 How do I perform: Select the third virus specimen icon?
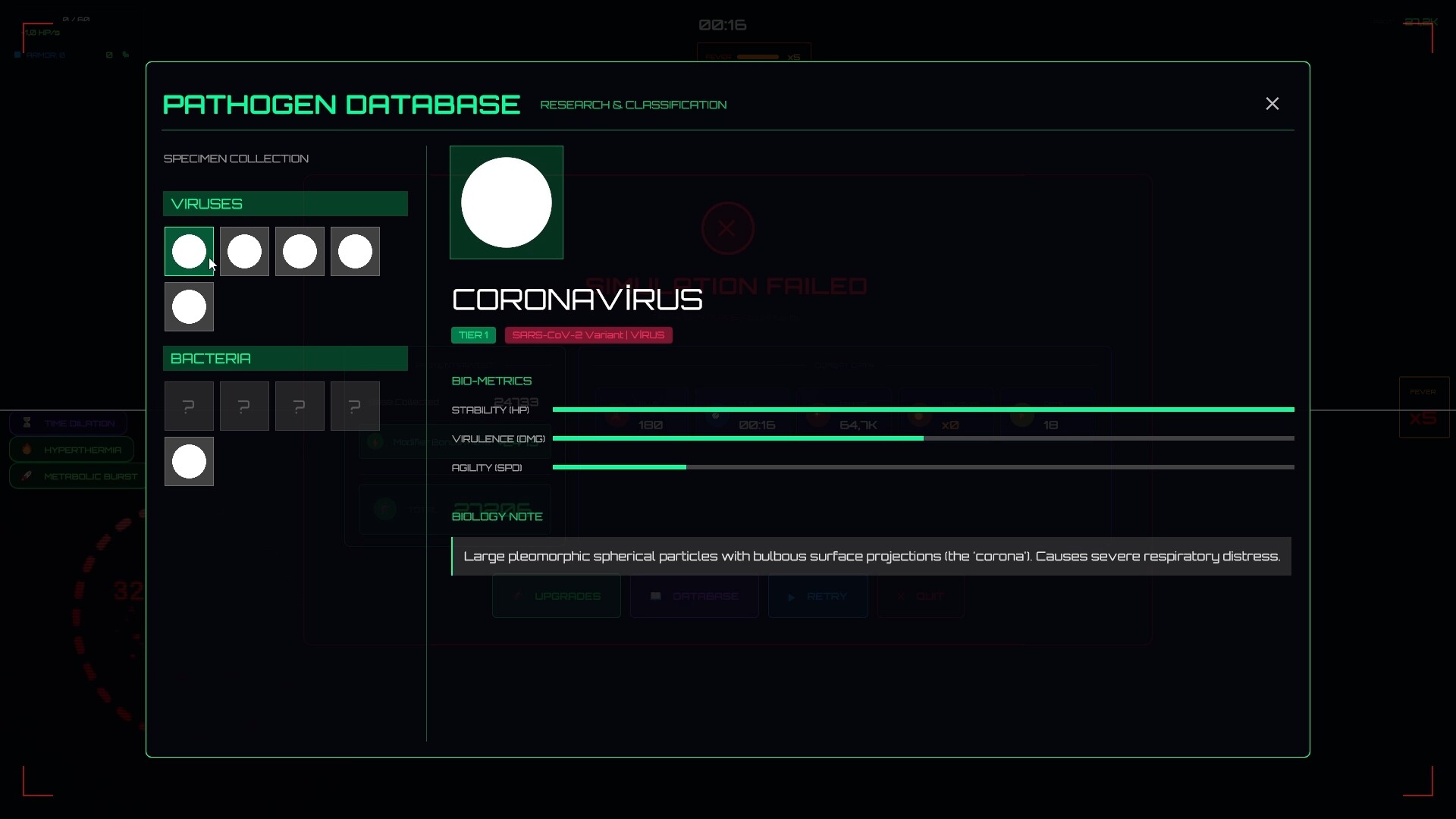[300, 251]
